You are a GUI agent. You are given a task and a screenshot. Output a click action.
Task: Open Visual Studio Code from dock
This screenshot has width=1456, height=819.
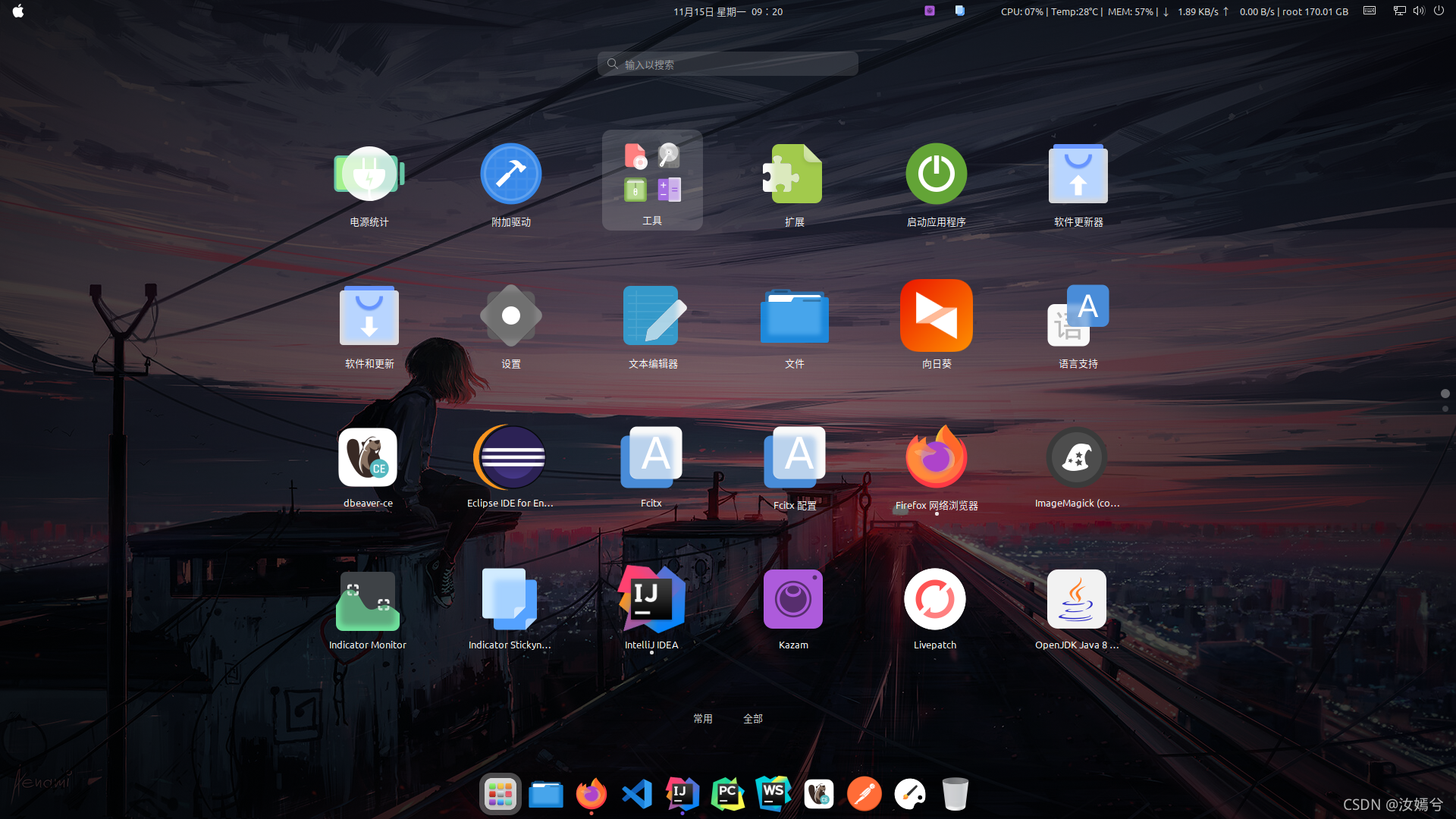click(x=636, y=794)
